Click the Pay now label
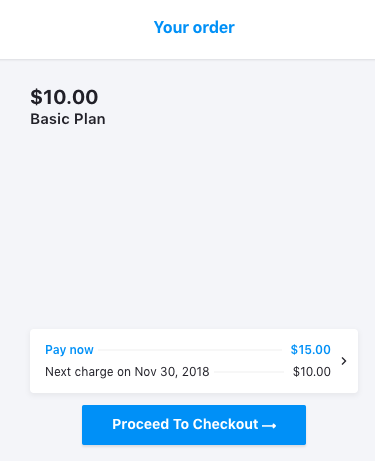Viewport: 375px width, 461px height. pos(69,350)
